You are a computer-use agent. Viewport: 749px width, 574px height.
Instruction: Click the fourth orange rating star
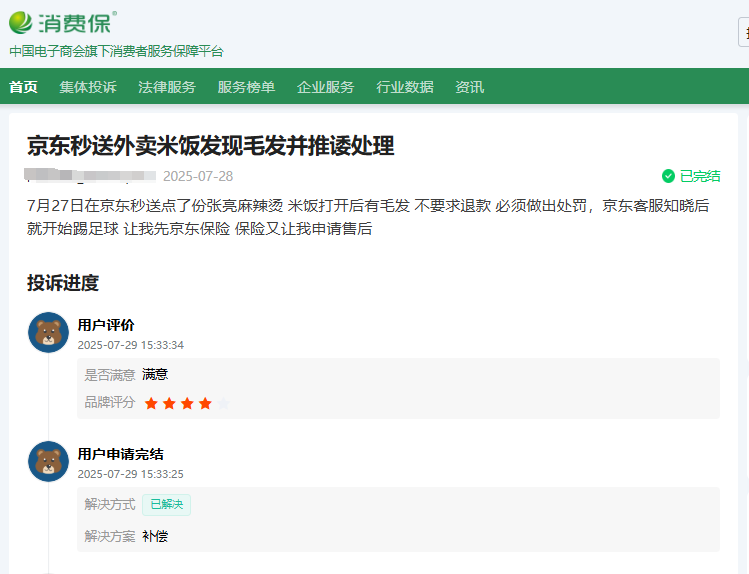point(205,404)
